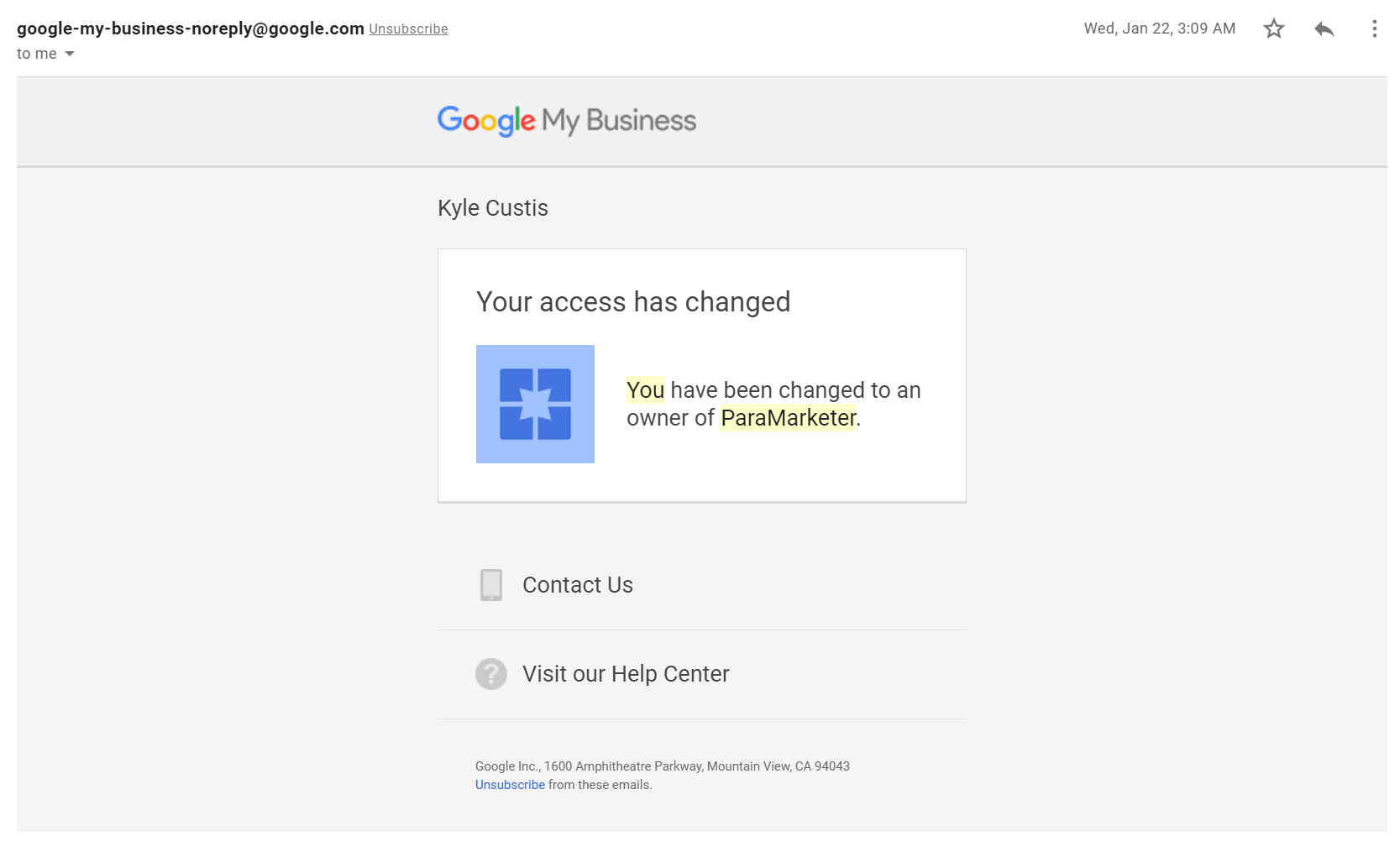Expand the 'to me' recipient details

click(70, 55)
